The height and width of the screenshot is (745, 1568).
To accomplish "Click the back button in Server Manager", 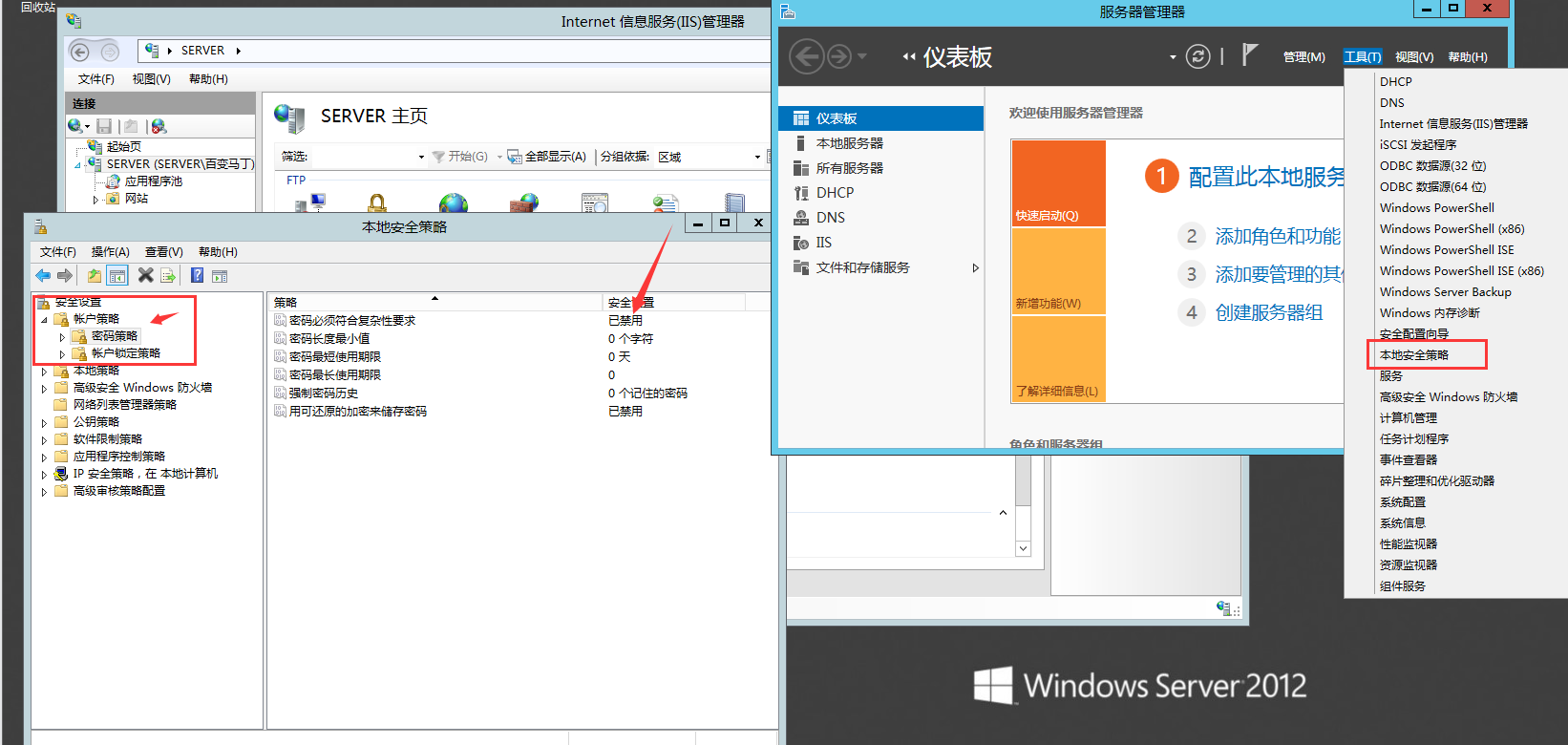I will [807, 56].
